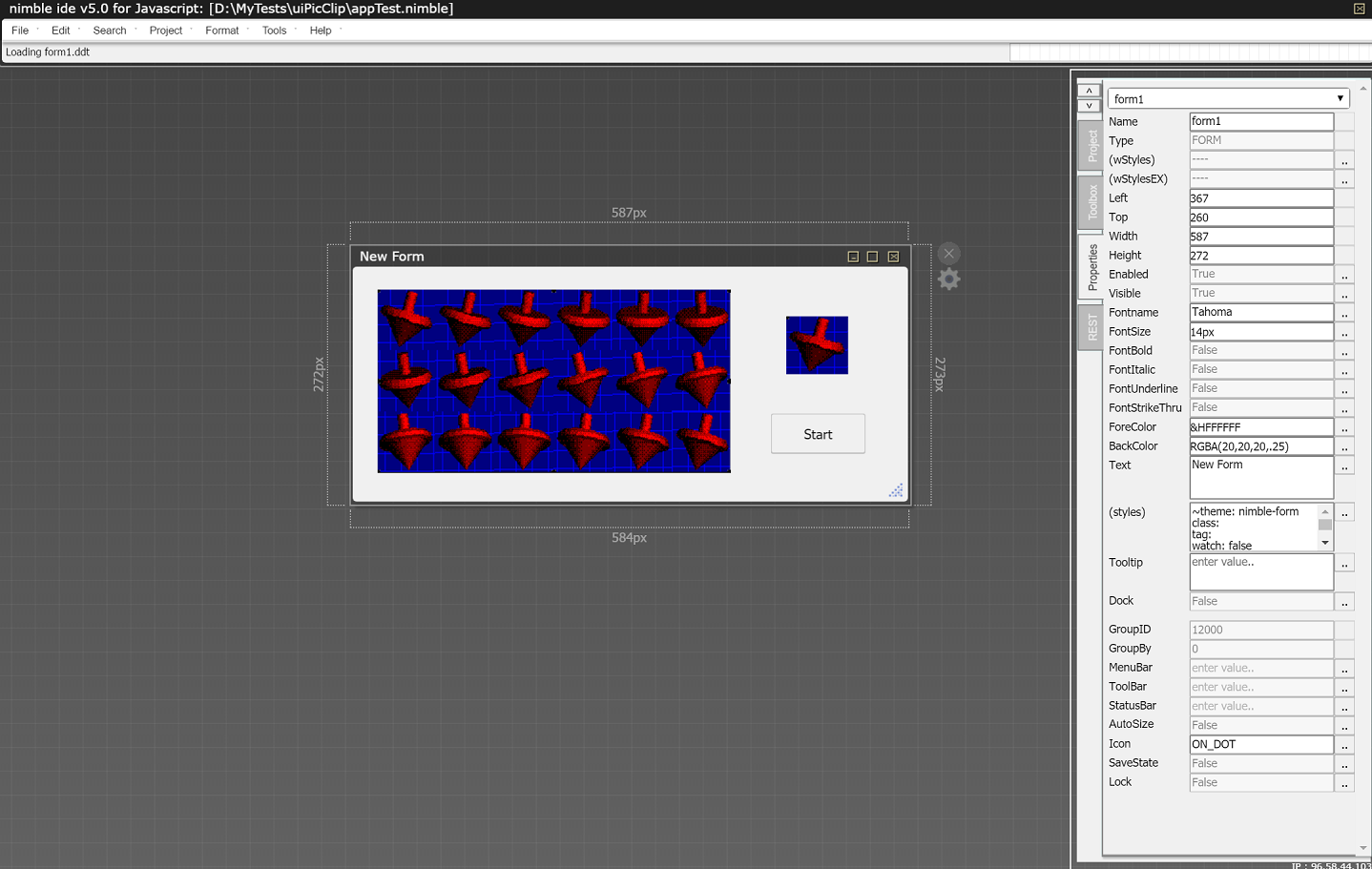Click the Height property field
This screenshot has height=869, width=1372.
pyautogui.click(x=1261, y=256)
